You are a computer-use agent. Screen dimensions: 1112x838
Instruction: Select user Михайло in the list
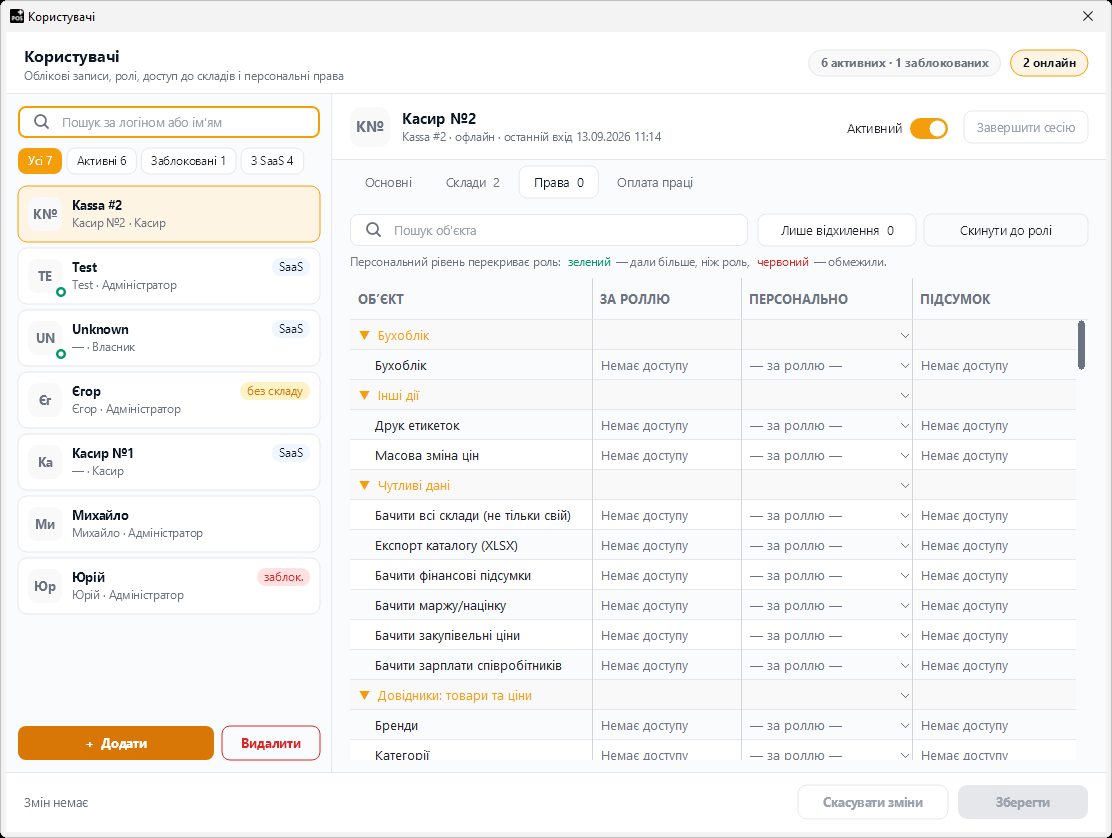169,524
